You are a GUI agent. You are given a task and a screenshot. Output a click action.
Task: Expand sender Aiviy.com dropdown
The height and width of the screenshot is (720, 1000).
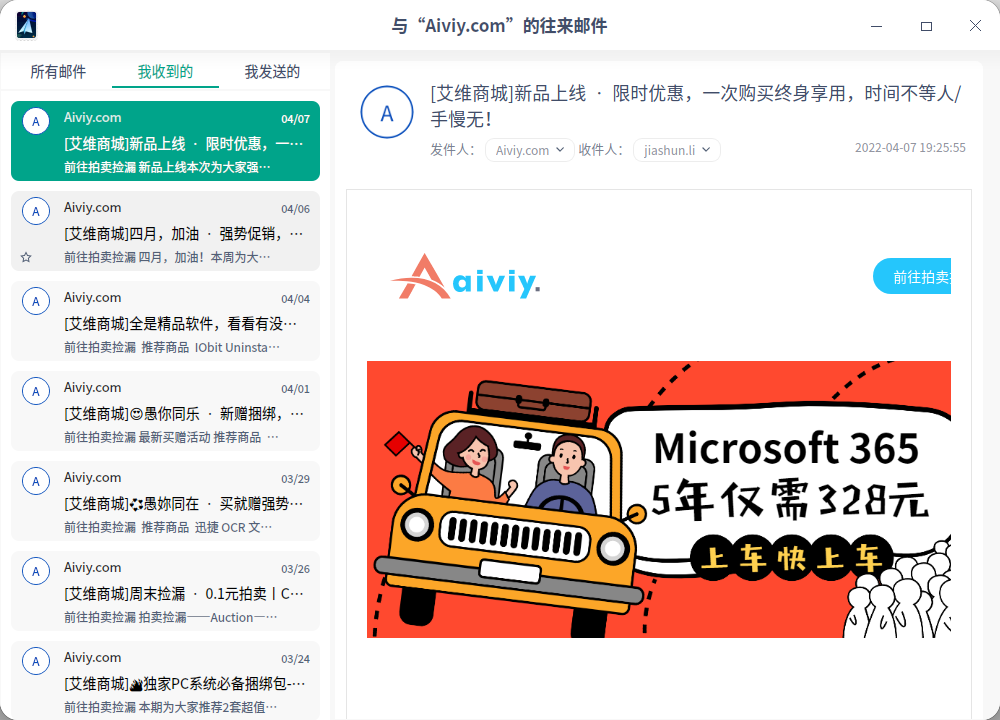[529, 150]
